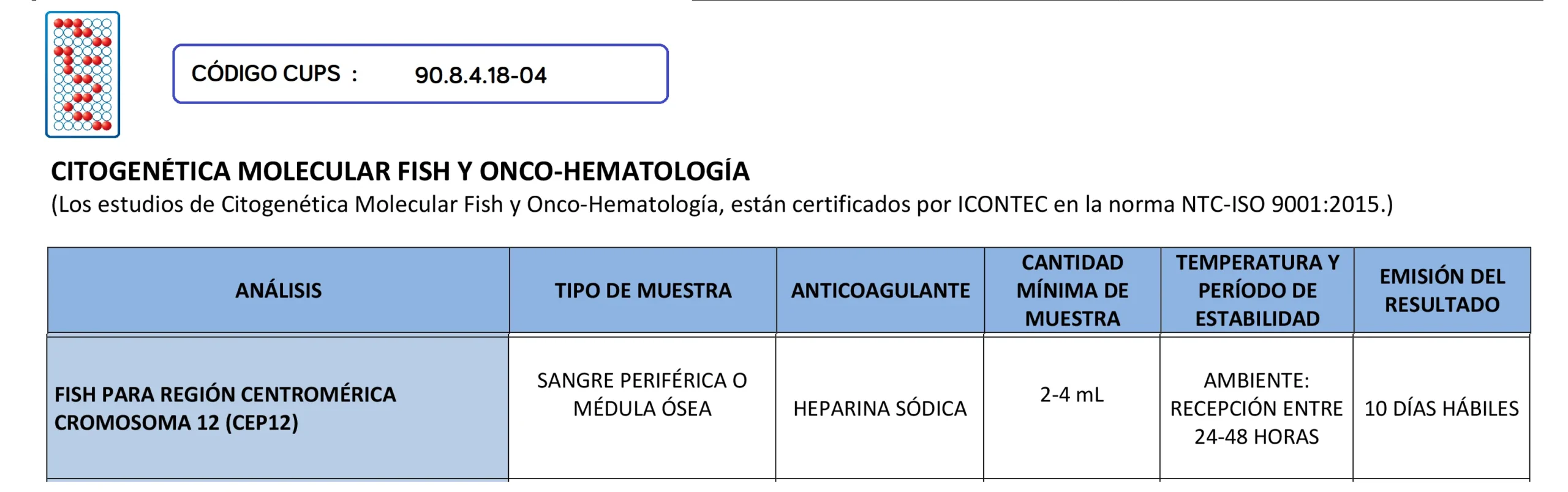Click the 2-4 mL quantity cell

click(x=1072, y=395)
